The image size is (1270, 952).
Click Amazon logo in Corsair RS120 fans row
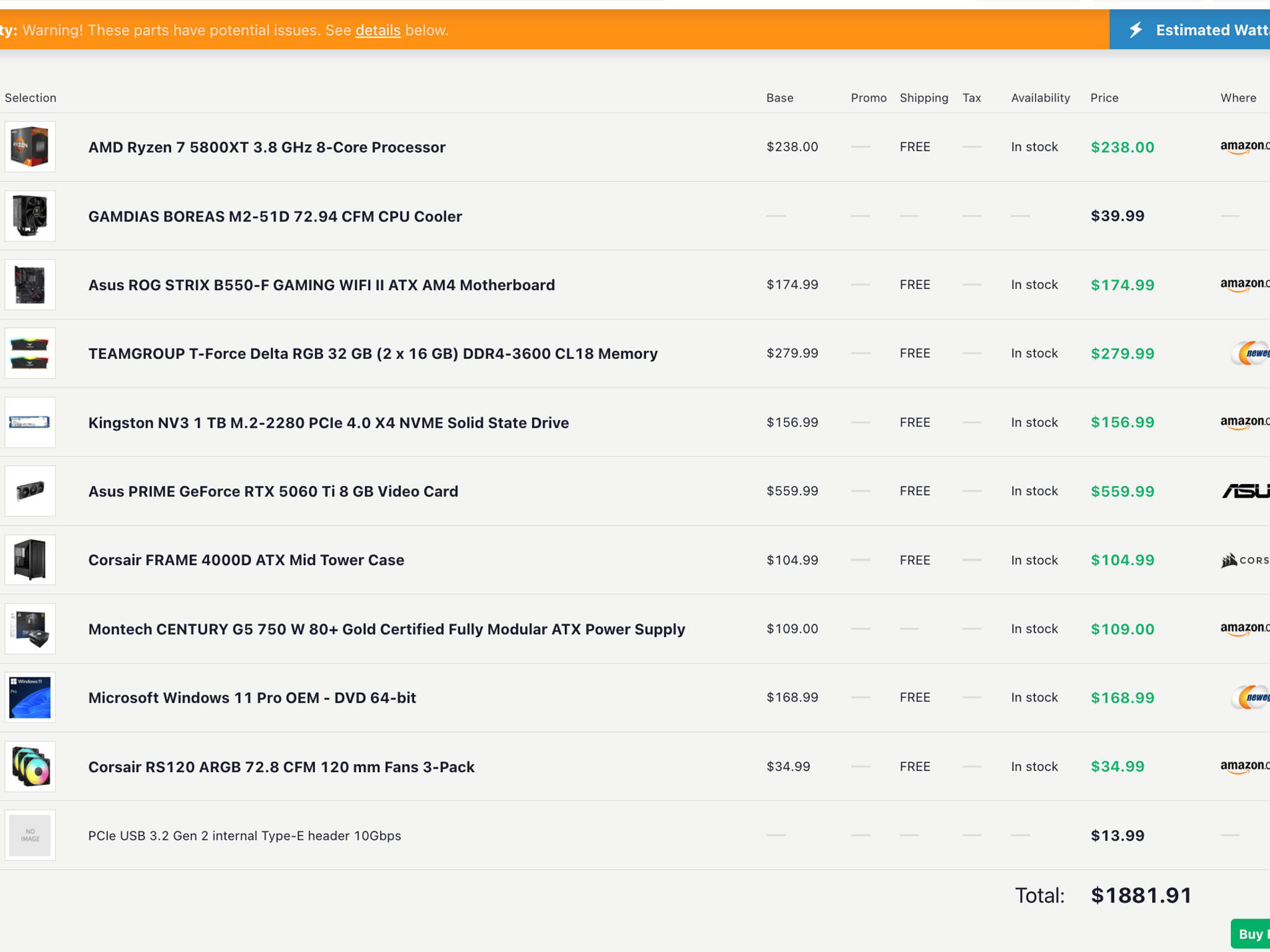1245,767
